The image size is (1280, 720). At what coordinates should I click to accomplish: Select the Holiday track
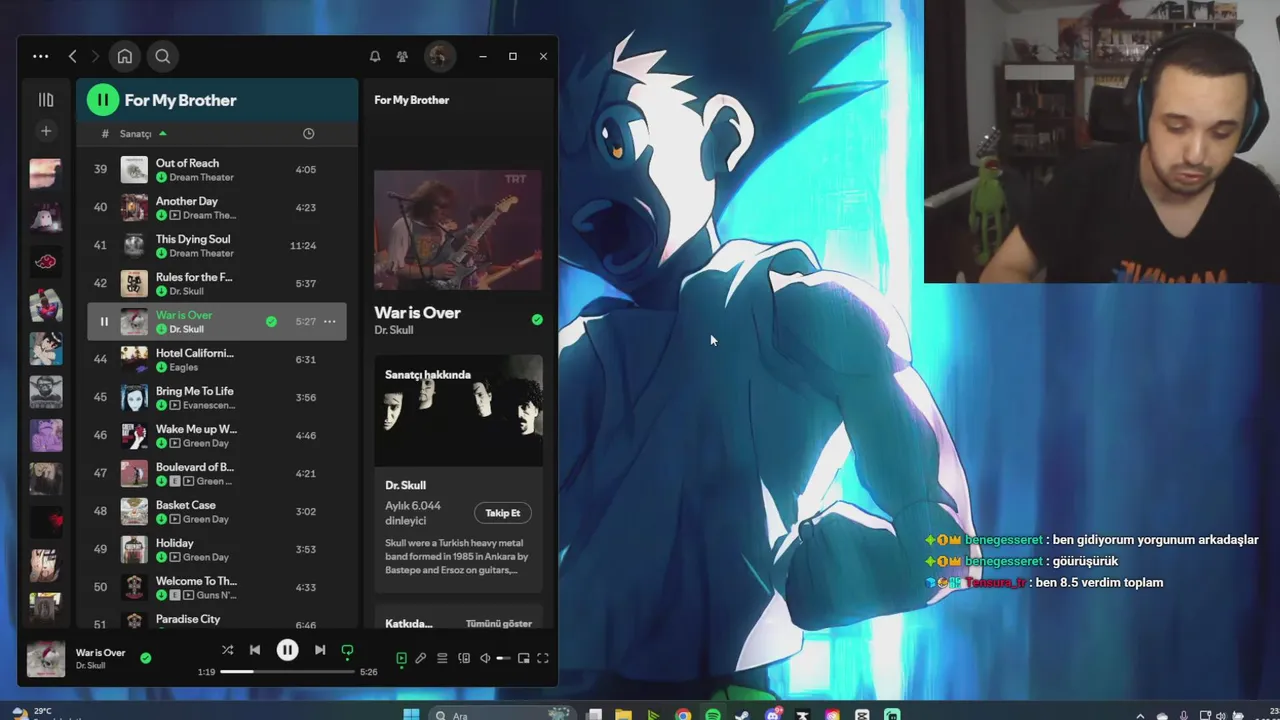pos(217,550)
